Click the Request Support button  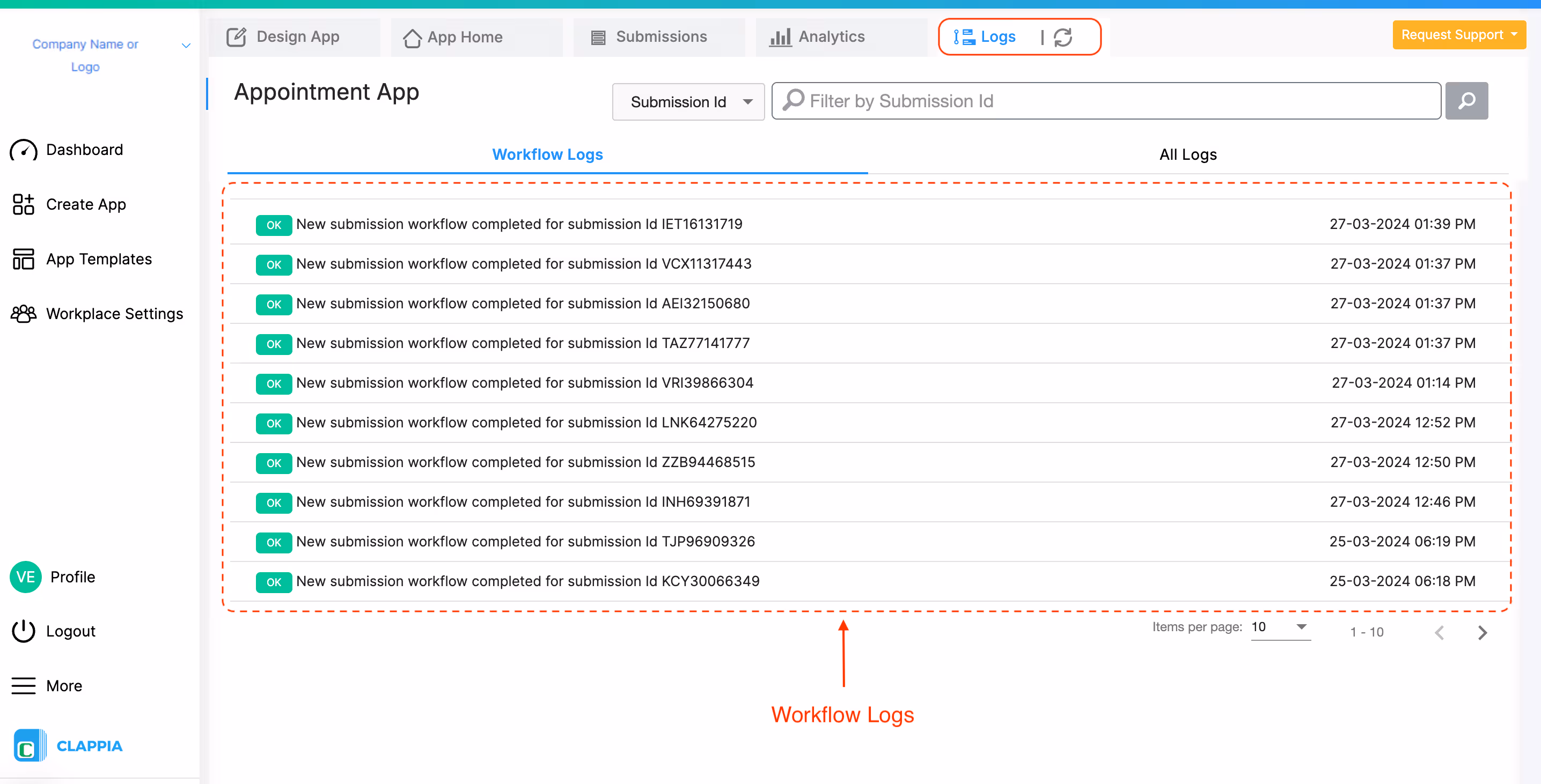1458,34
